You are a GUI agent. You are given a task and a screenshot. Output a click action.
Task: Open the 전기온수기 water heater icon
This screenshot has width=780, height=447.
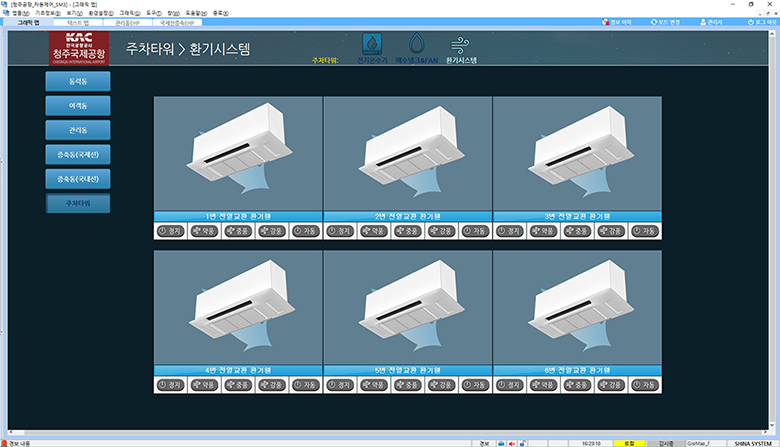(x=372, y=44)
